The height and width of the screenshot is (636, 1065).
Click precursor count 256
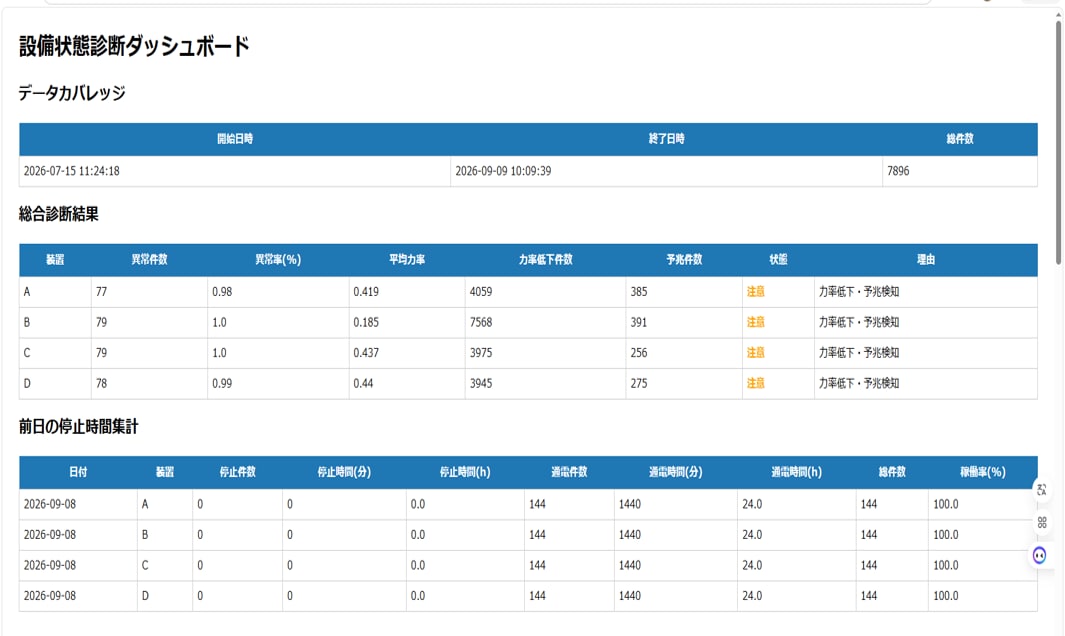point(638,353)
